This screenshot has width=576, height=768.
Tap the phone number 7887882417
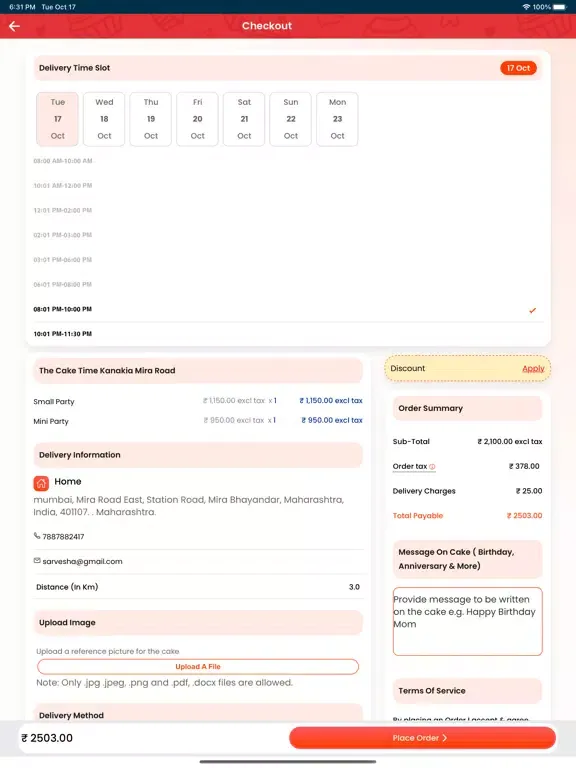(x=63, y=537)
